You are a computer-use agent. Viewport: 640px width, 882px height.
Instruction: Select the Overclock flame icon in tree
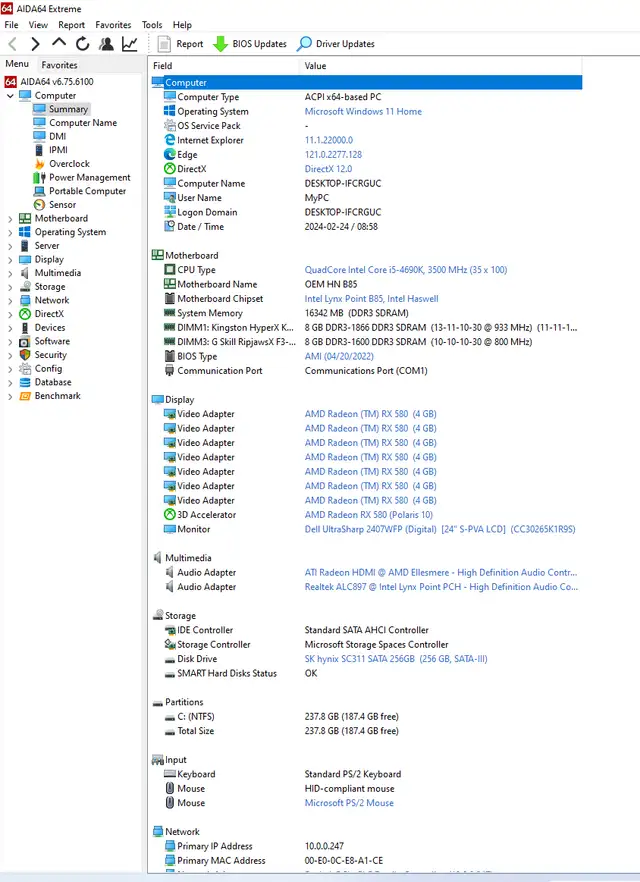pos(39,164)
